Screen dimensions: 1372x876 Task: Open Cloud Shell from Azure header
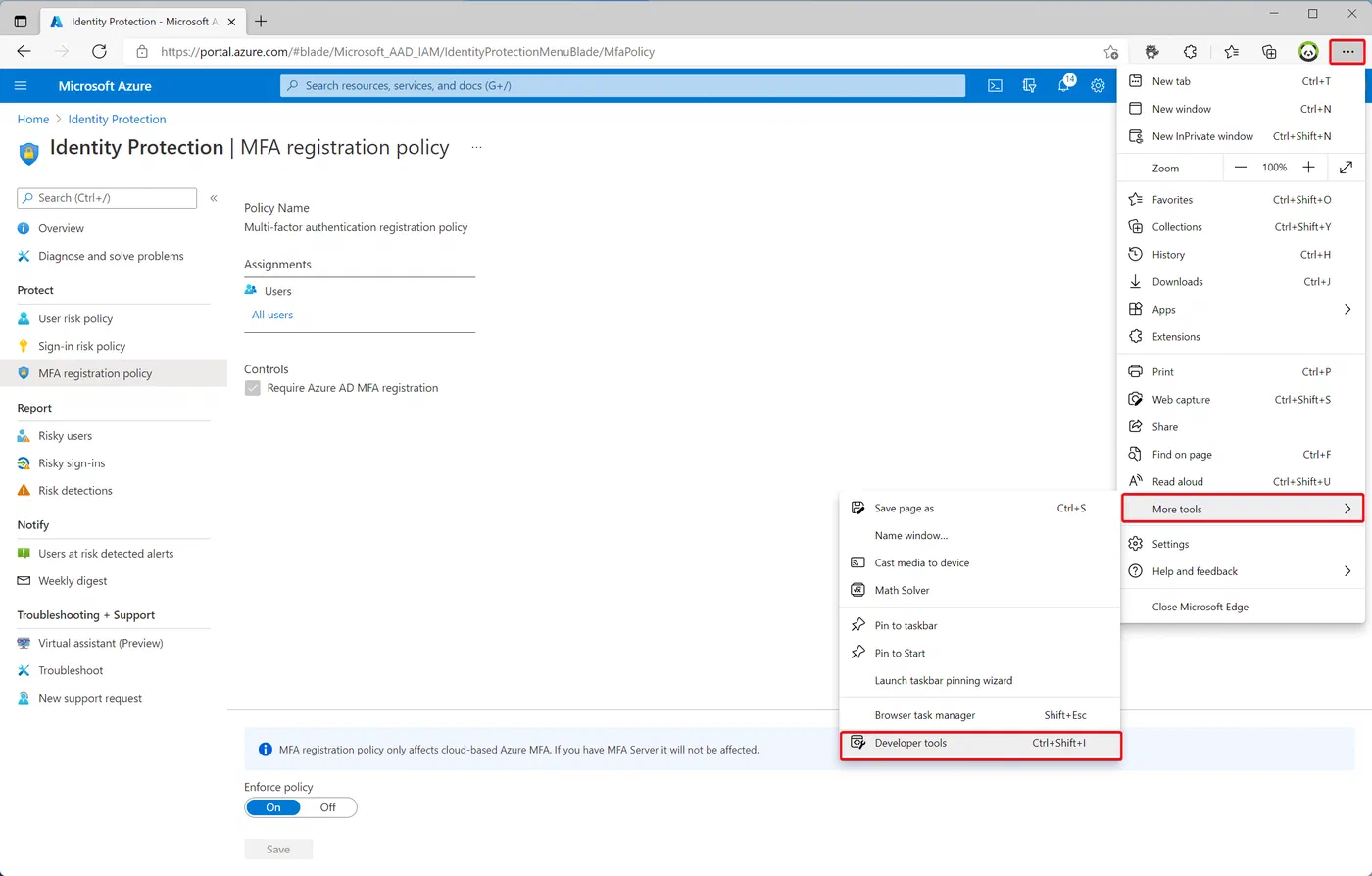[995, 86]
